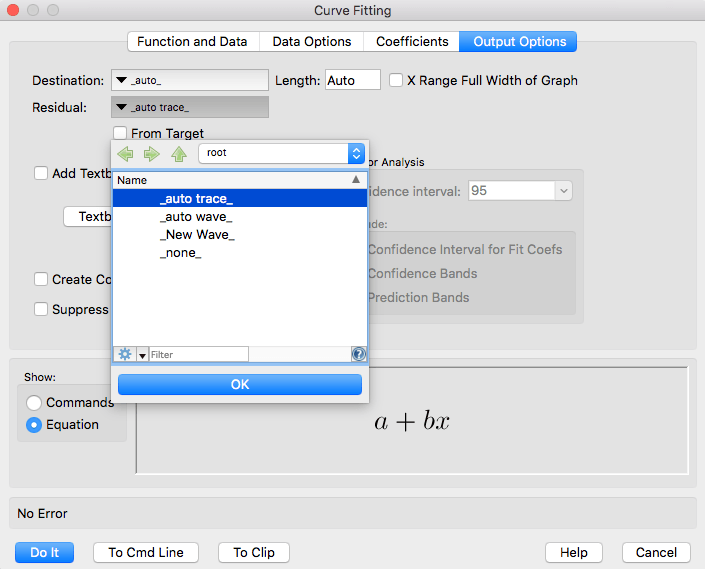Image resolution: width=705 pixels, height=569 pixels.
Task: Enable X Range Full Width of Graph
Action: (x=396, y=80)
